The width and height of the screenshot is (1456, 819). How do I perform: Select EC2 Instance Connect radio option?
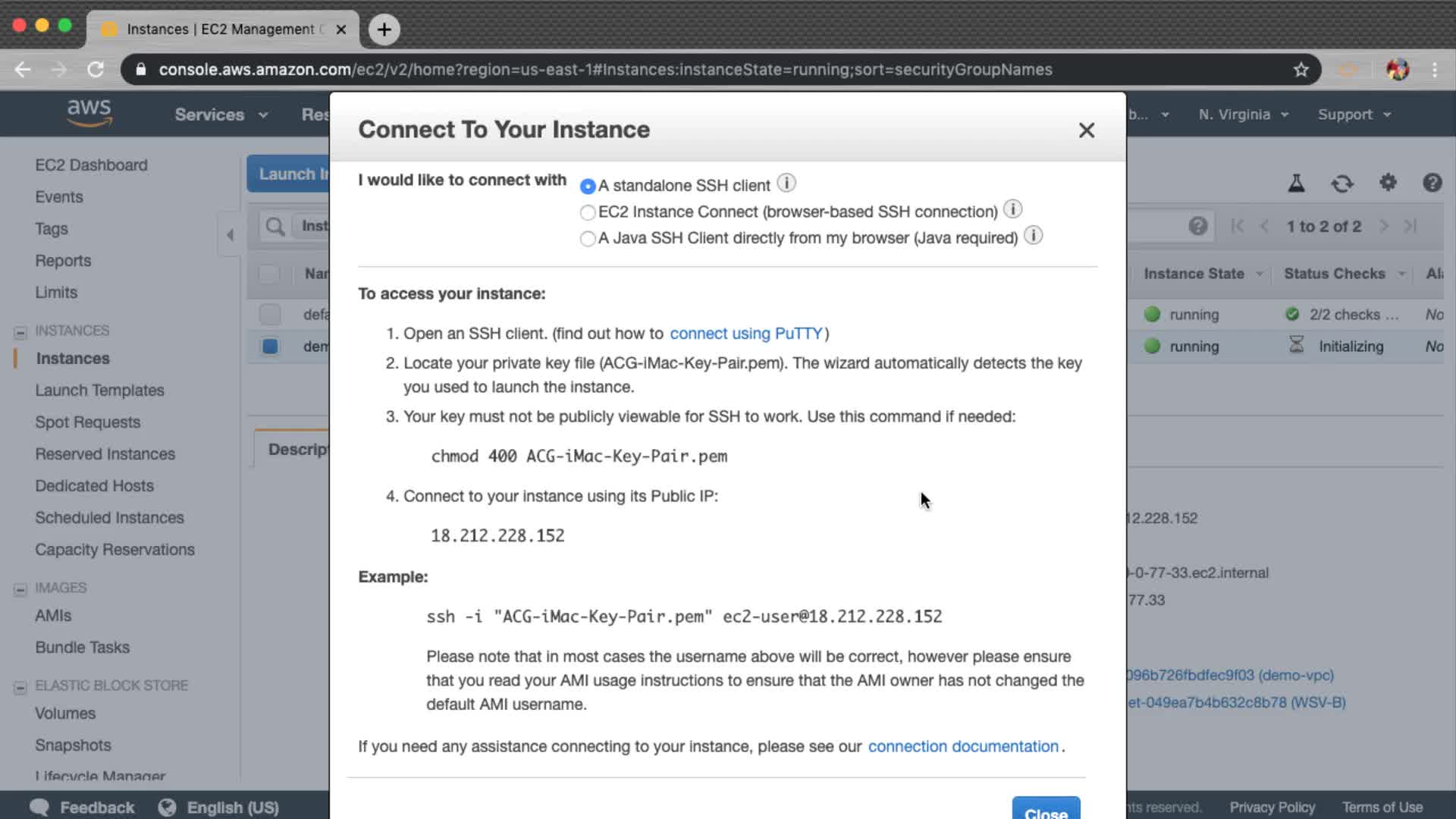click(x=588, y=212)
